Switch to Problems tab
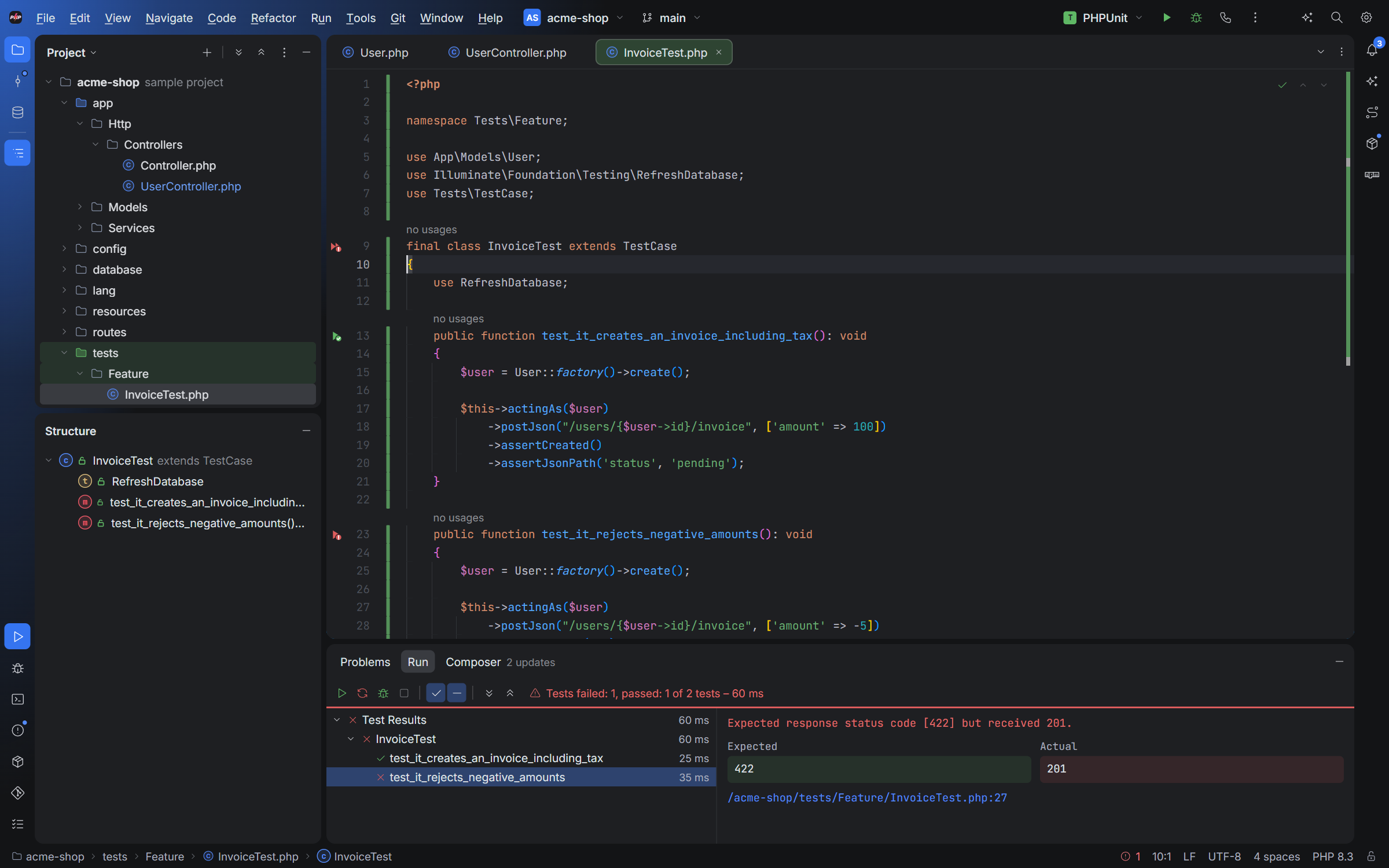Screen dimensions: 1389x868 point(365,662)
